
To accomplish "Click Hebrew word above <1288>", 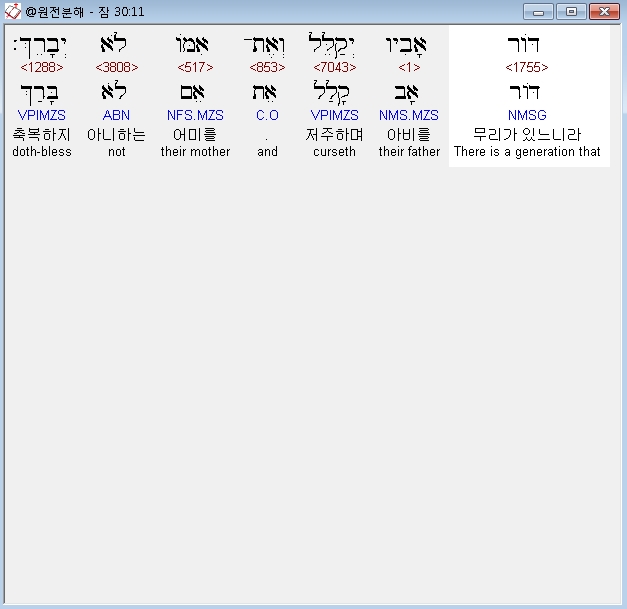I will tap(40, 47).
